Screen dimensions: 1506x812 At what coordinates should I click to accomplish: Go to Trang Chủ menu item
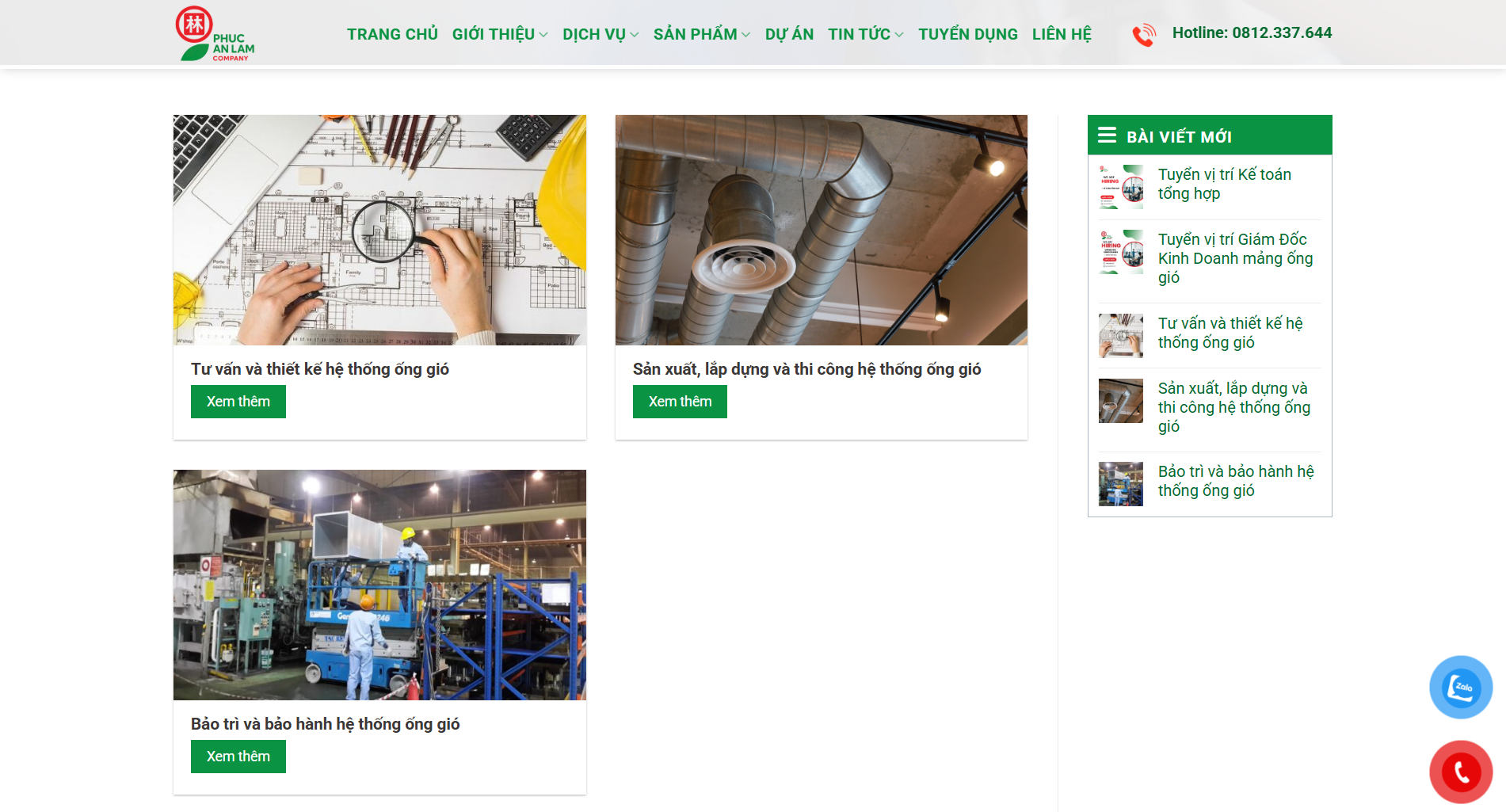click(392, 34)
